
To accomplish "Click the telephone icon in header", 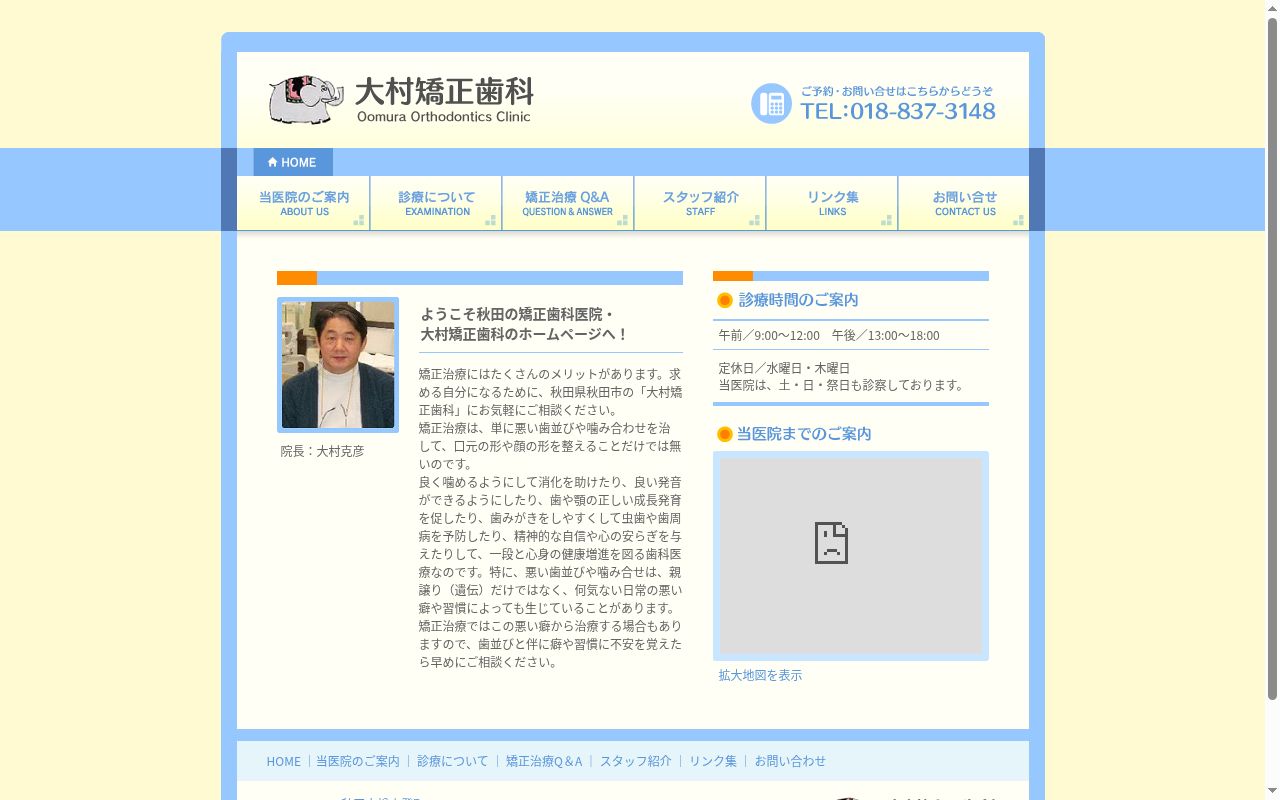I will point(771,103).
